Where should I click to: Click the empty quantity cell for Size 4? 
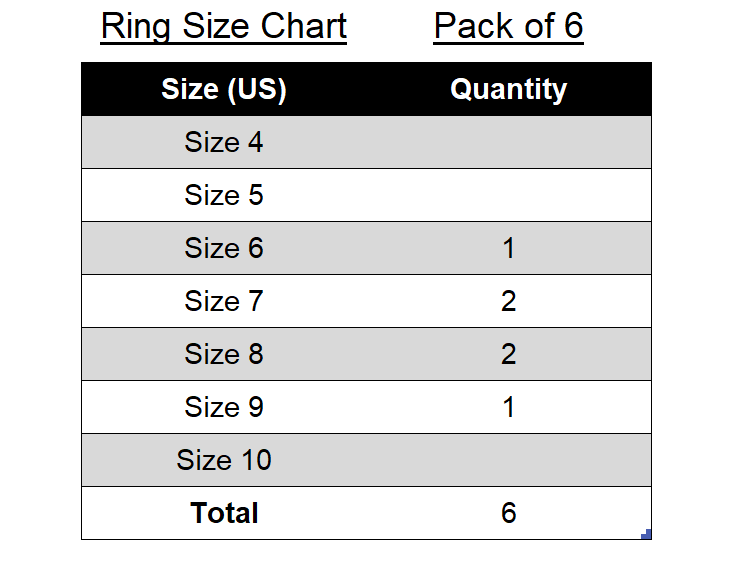coord(508,142)
